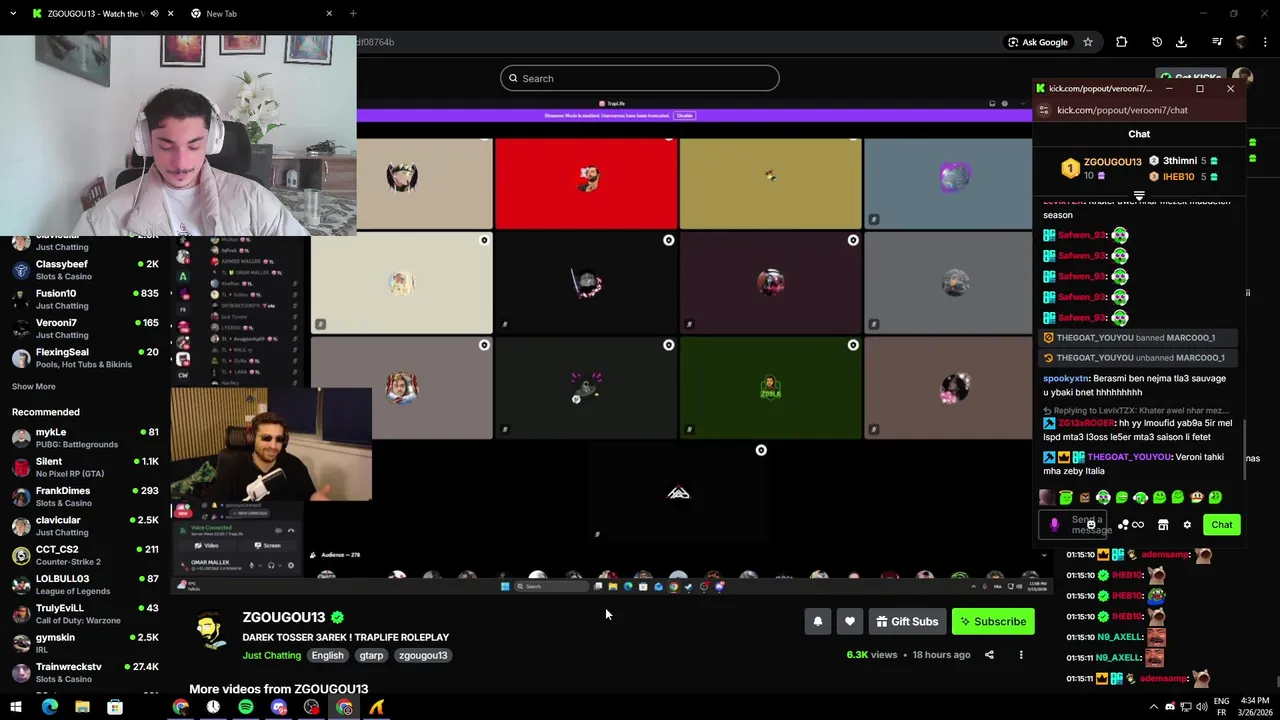Open the clock app taskbar icon
The height and width of the screenshot is (720, 1280).
point(213,707)
